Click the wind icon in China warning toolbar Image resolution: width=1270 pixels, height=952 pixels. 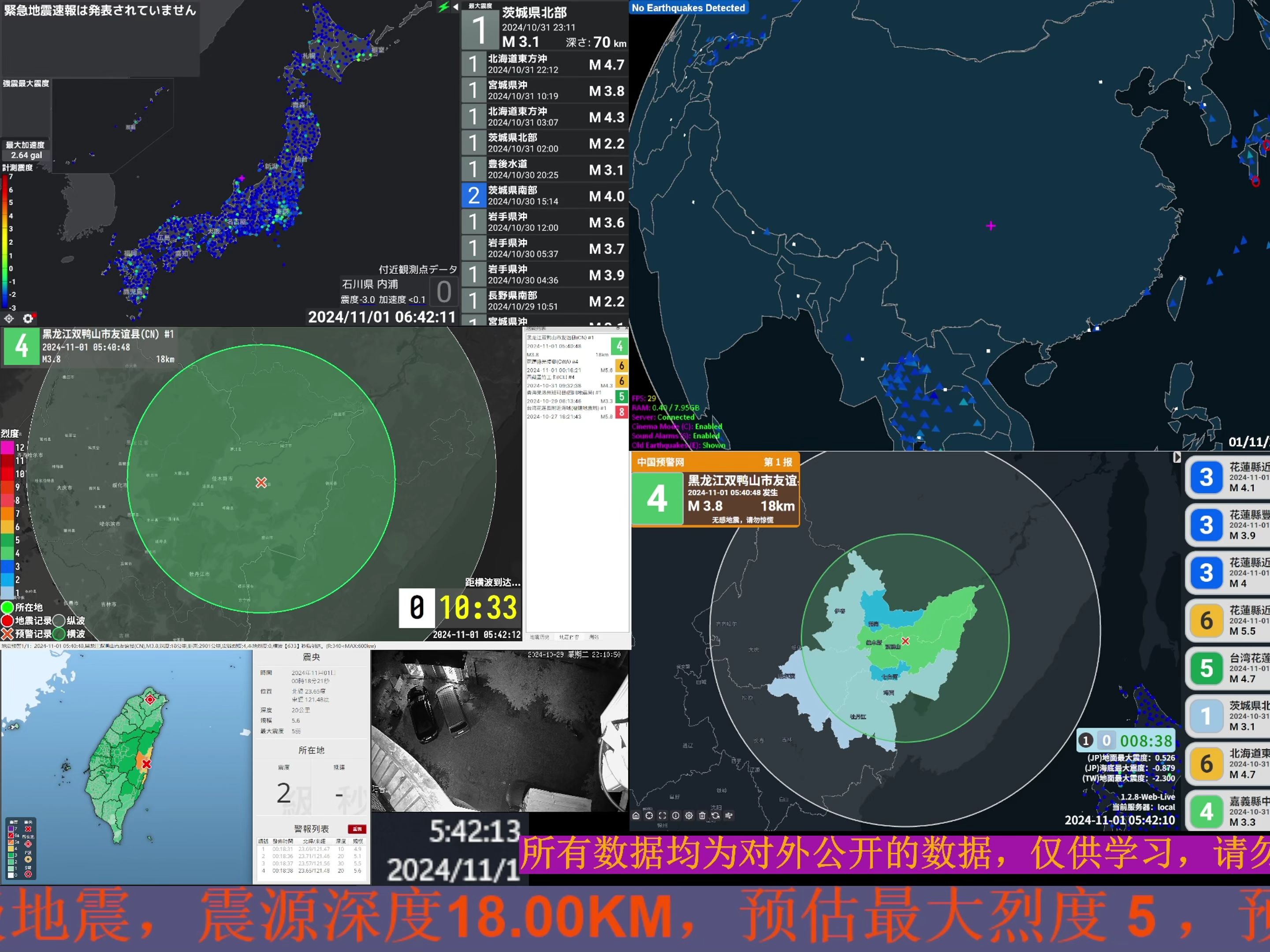729,815
